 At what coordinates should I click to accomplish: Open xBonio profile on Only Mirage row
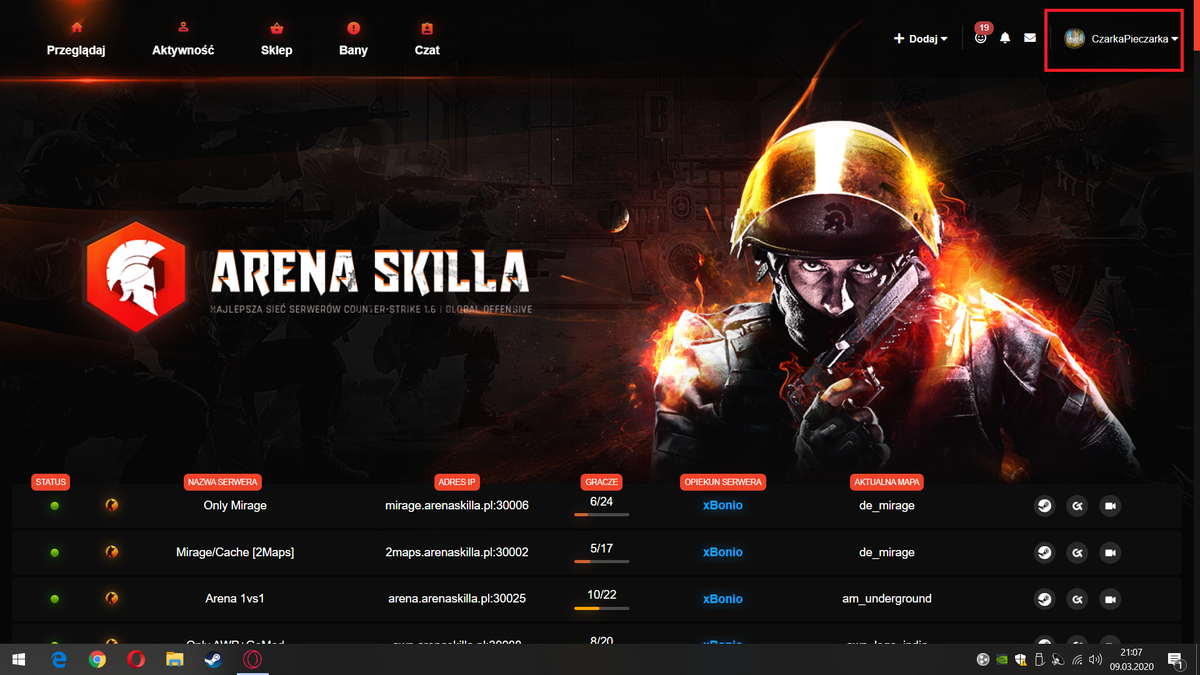[723, 506]
